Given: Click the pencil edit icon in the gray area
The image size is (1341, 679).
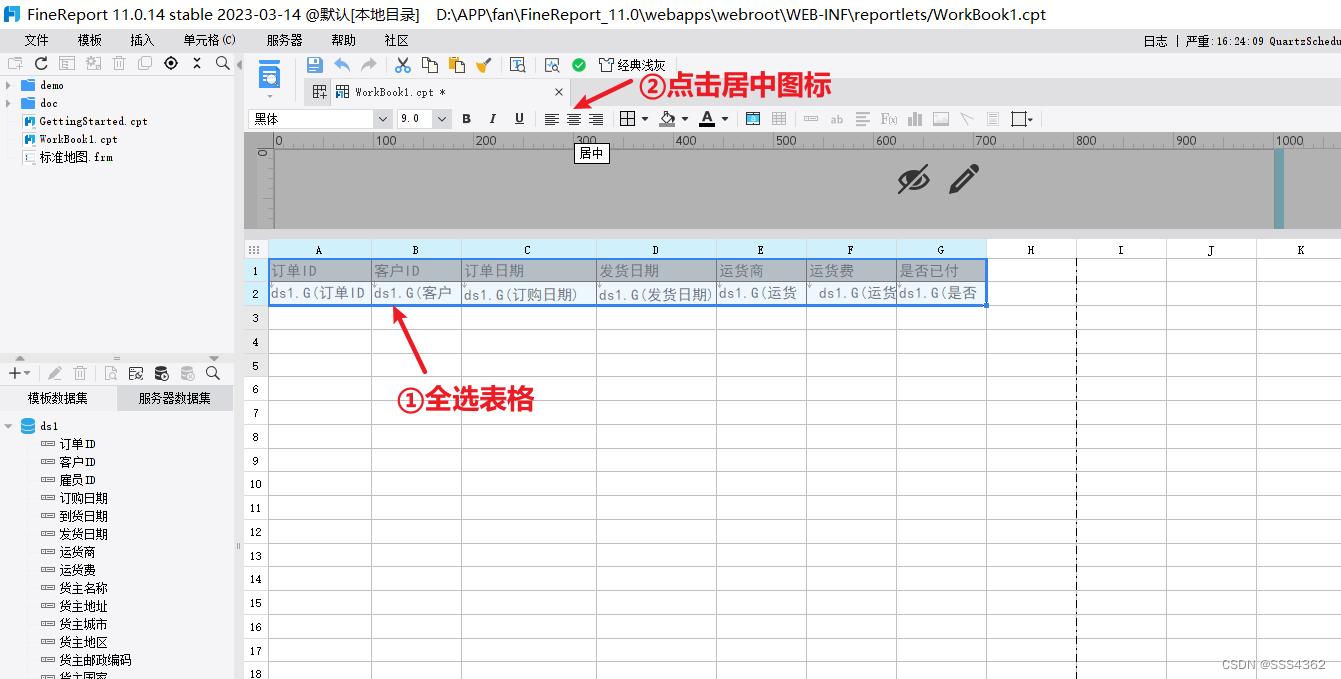Looking at the screenshot, I should point(963,180).
